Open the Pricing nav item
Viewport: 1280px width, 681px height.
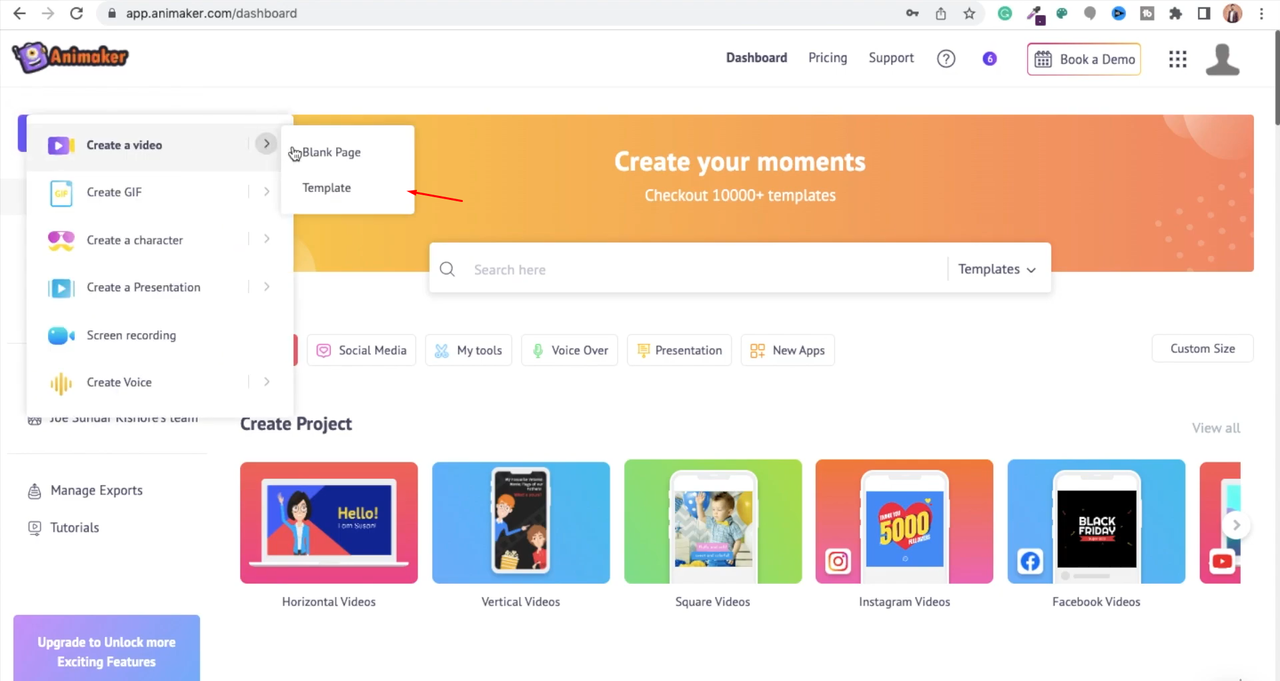[828, 58]
